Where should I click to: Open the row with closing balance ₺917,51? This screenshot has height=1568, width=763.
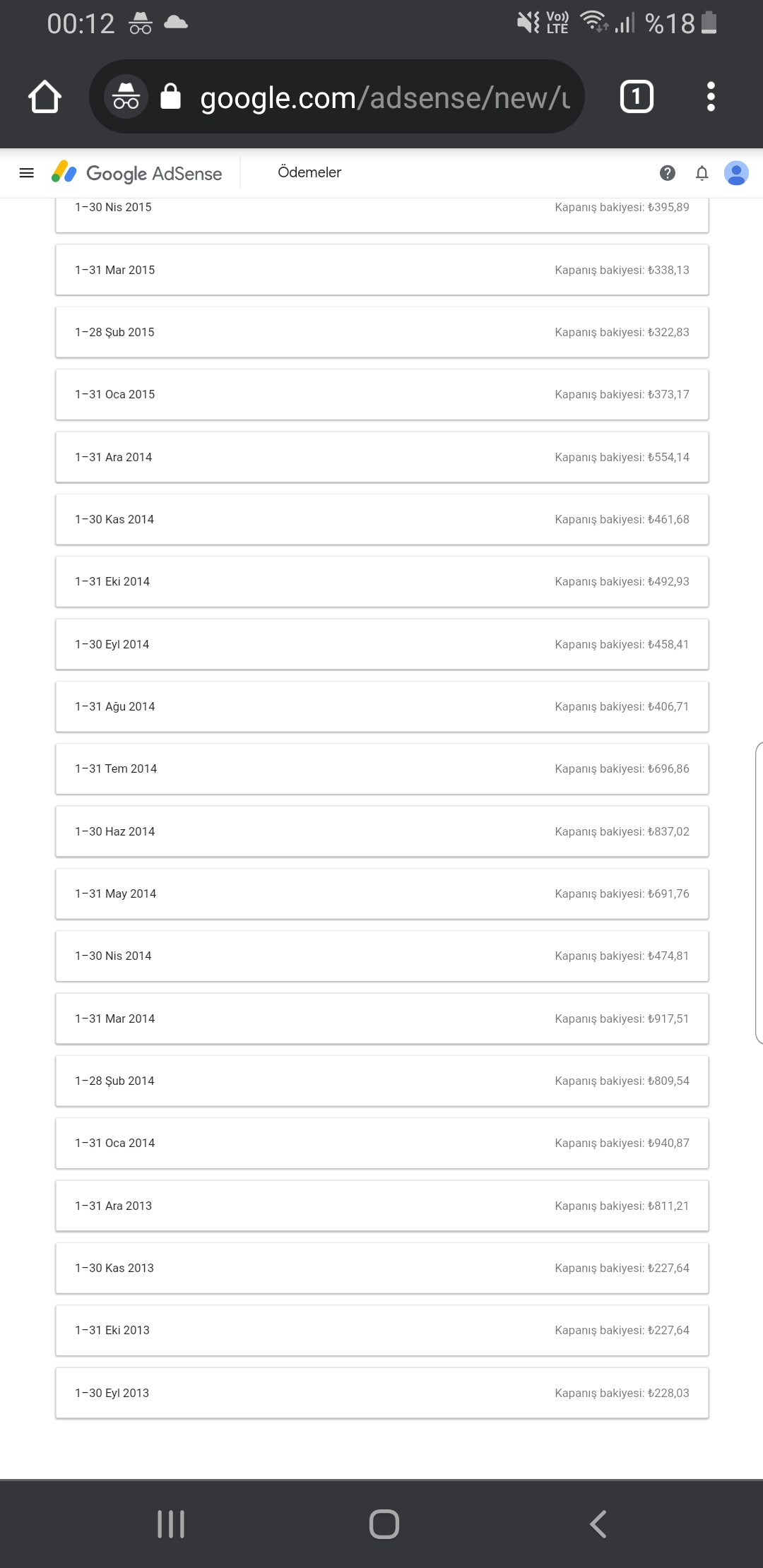click(382, 1018)
